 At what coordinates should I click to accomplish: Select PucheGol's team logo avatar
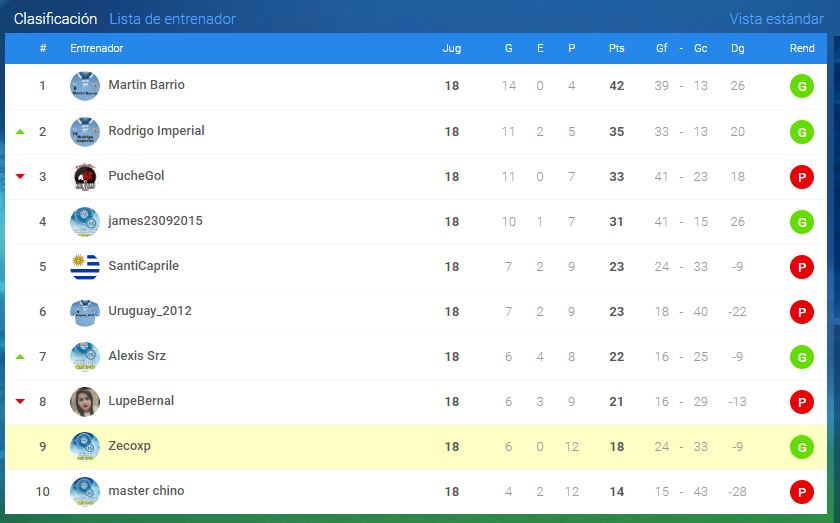click(85, 176)
